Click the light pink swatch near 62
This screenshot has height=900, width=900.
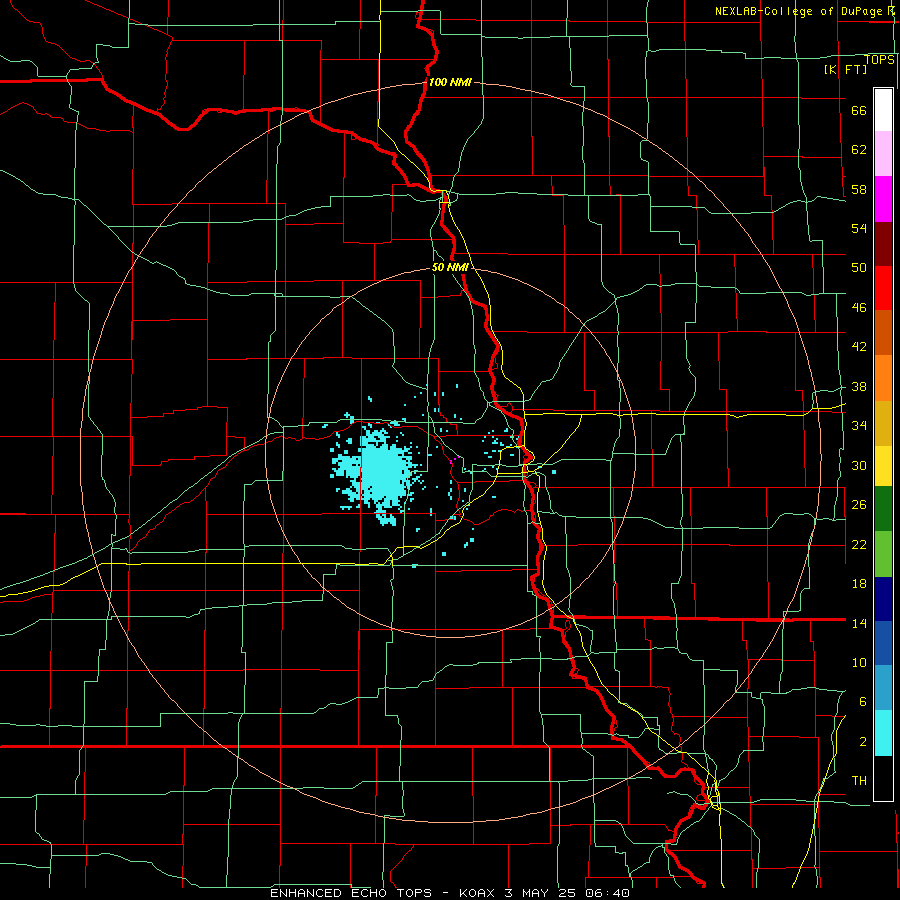[883, 154]
